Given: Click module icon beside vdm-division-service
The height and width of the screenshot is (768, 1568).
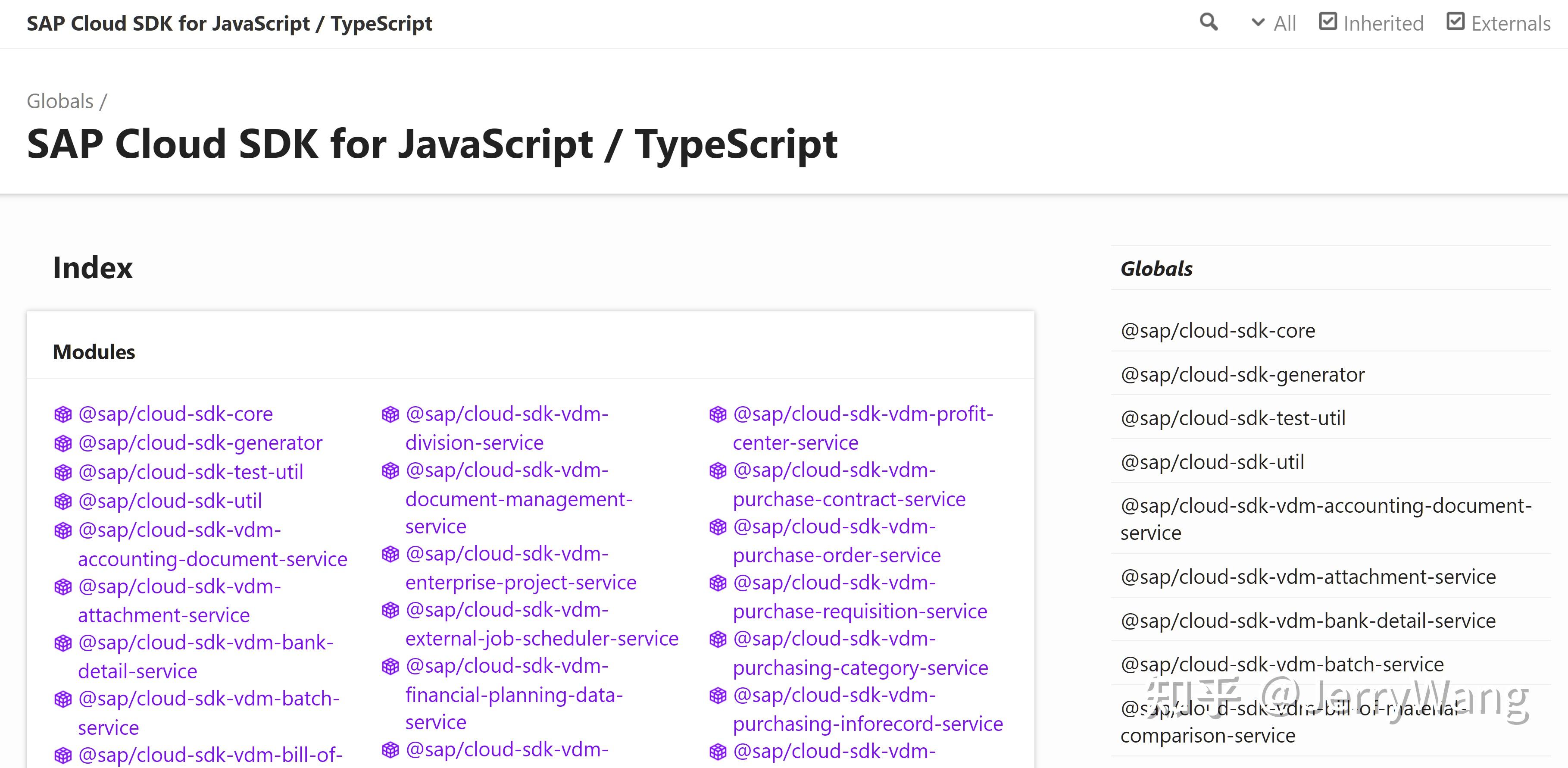Looking at the screenshot, I should pyautogui.click(x=390, y=415).
